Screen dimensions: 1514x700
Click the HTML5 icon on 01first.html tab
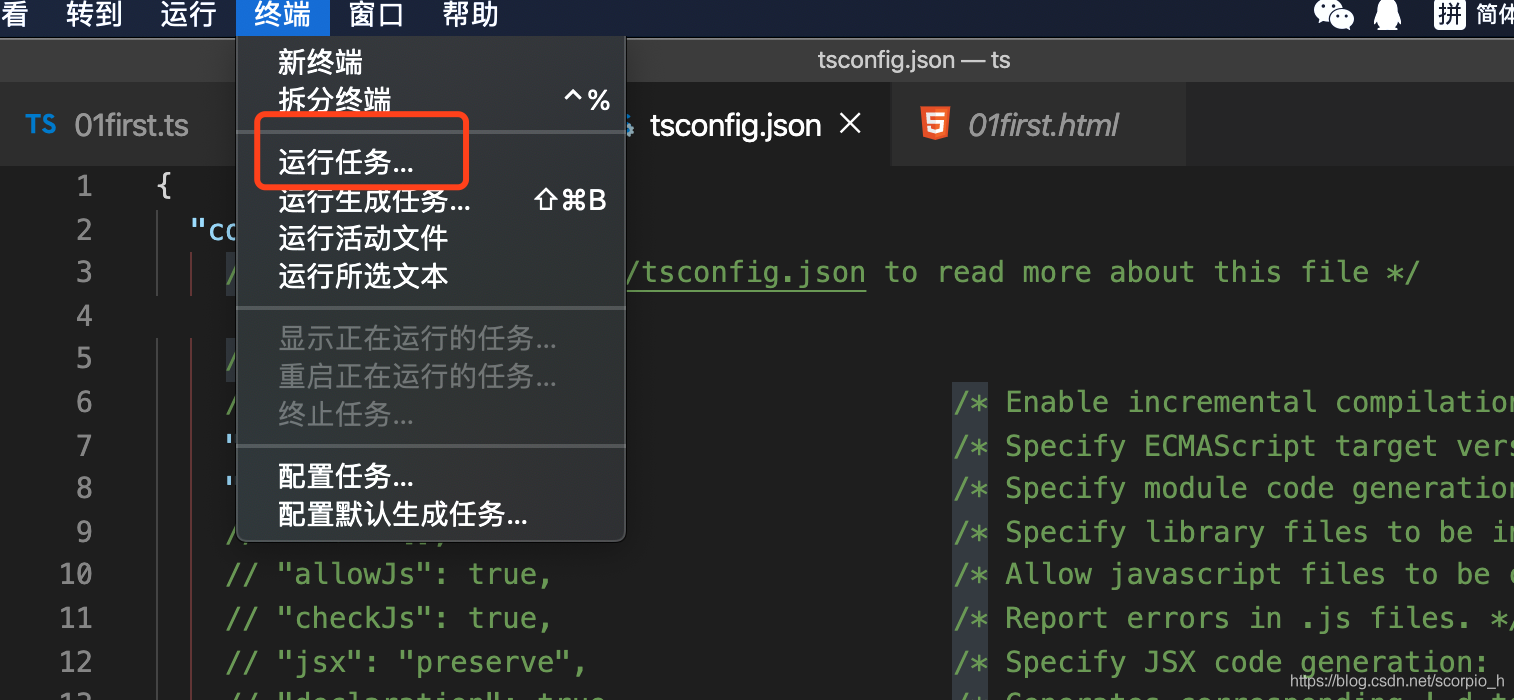pos(935,125)
